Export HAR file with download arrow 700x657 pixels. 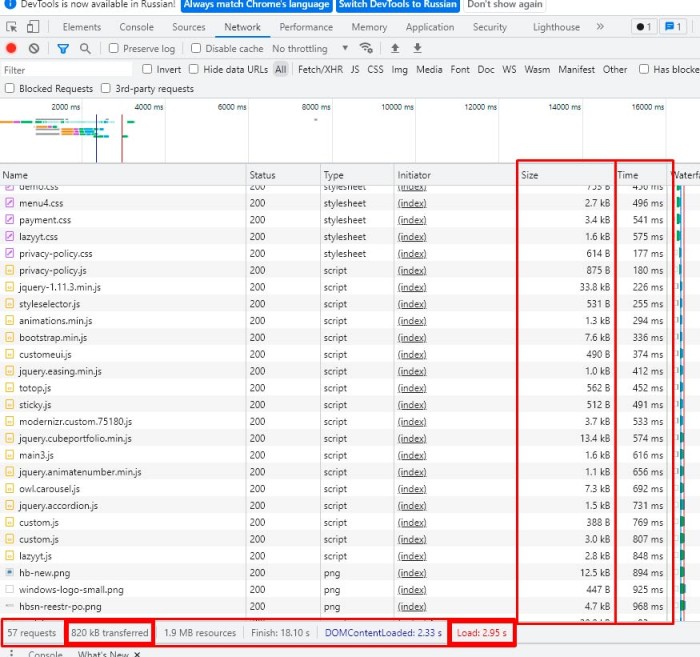(417, 48)
